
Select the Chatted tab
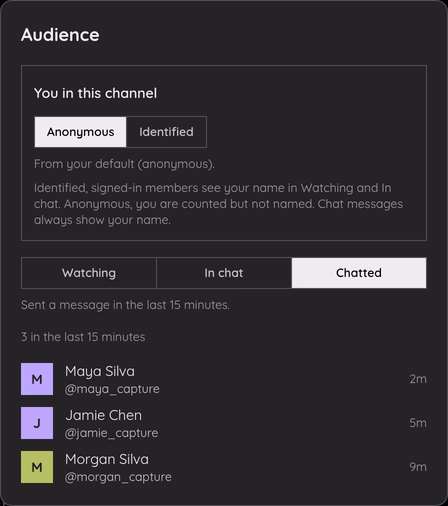coord(359,273)
